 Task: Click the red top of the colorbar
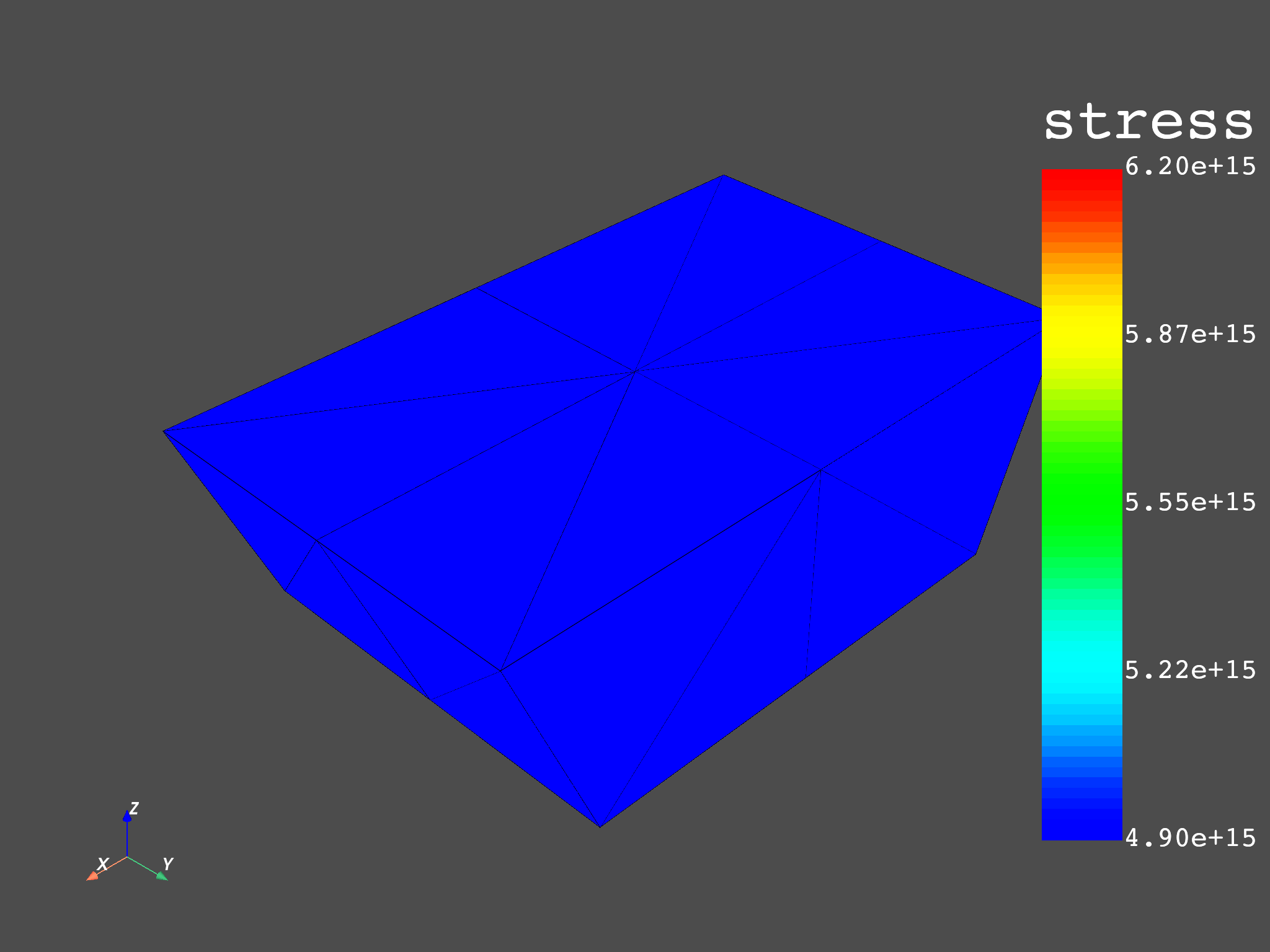(x=1082, y=178)
